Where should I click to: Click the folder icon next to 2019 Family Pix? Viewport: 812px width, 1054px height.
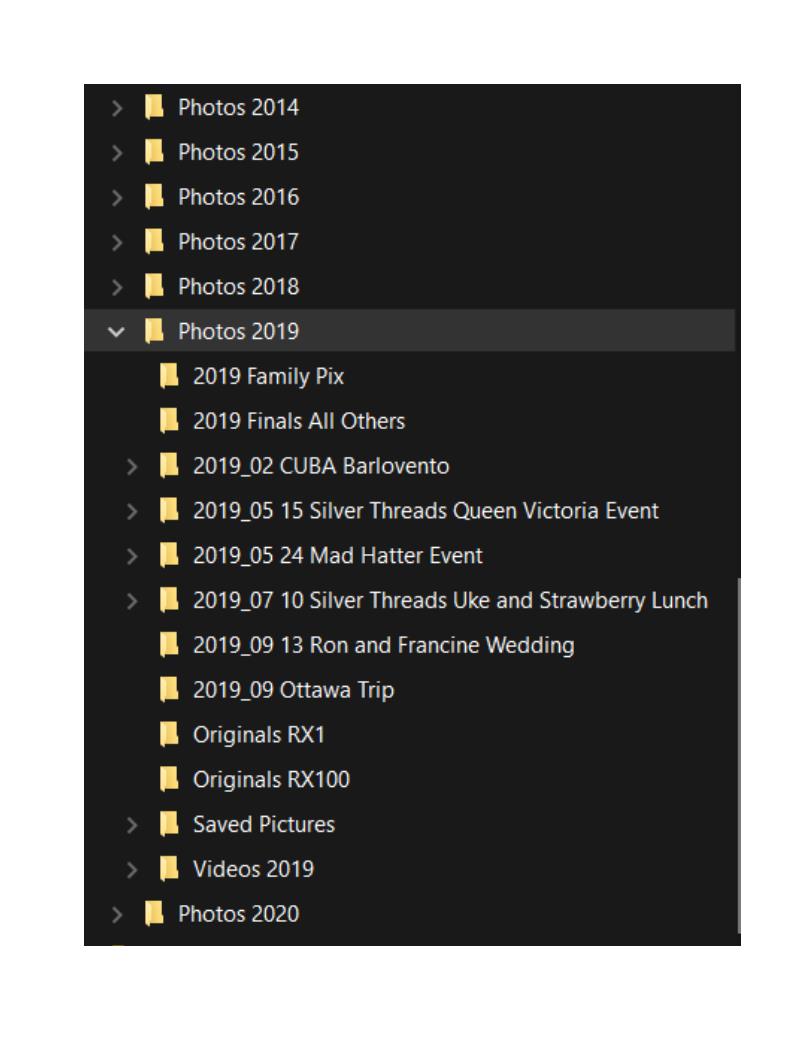coord(169,376)
